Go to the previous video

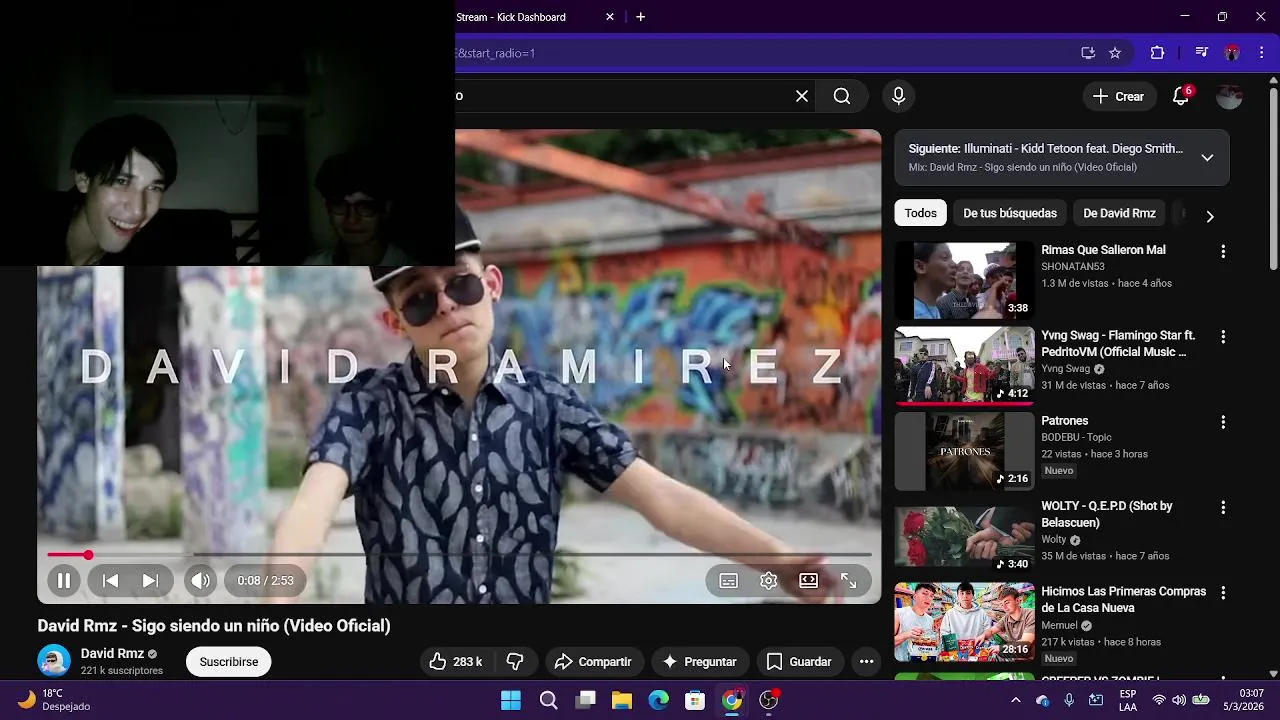coord(110,580)
